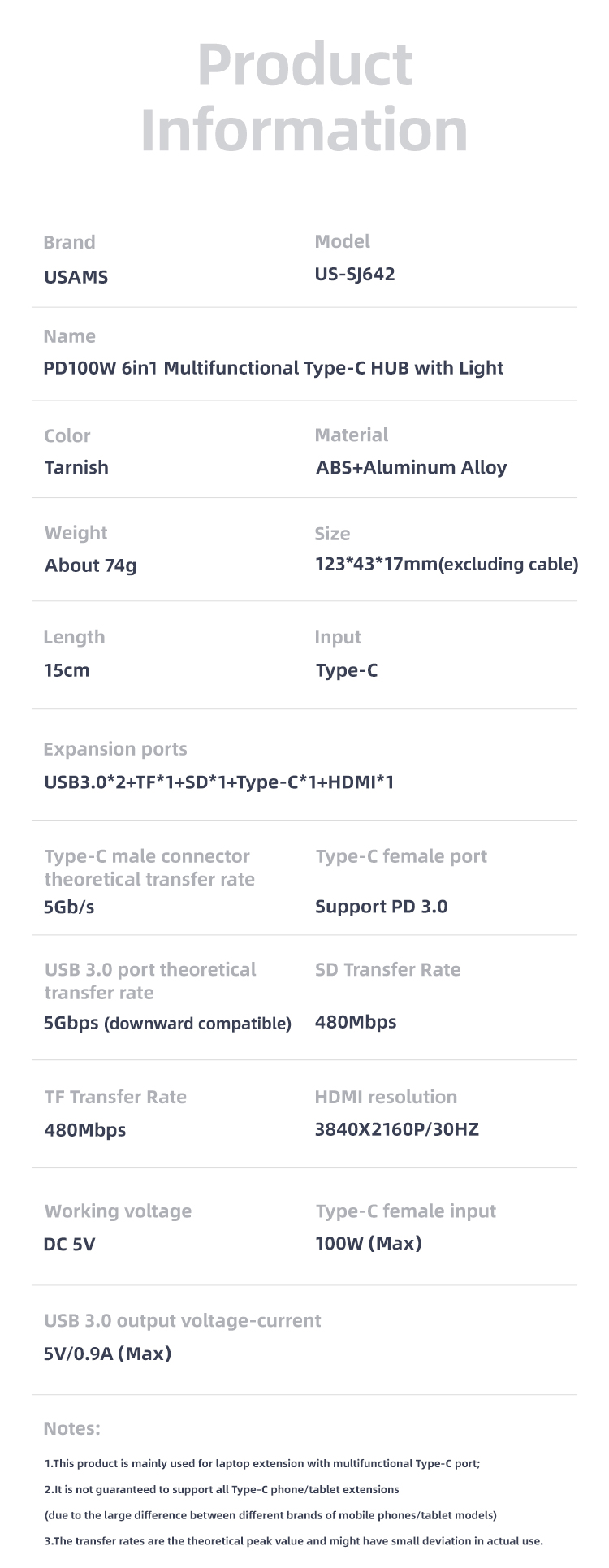This screenshot has height=1568, width=609.
Task: Click the Product Information heading
Action: 304,97
